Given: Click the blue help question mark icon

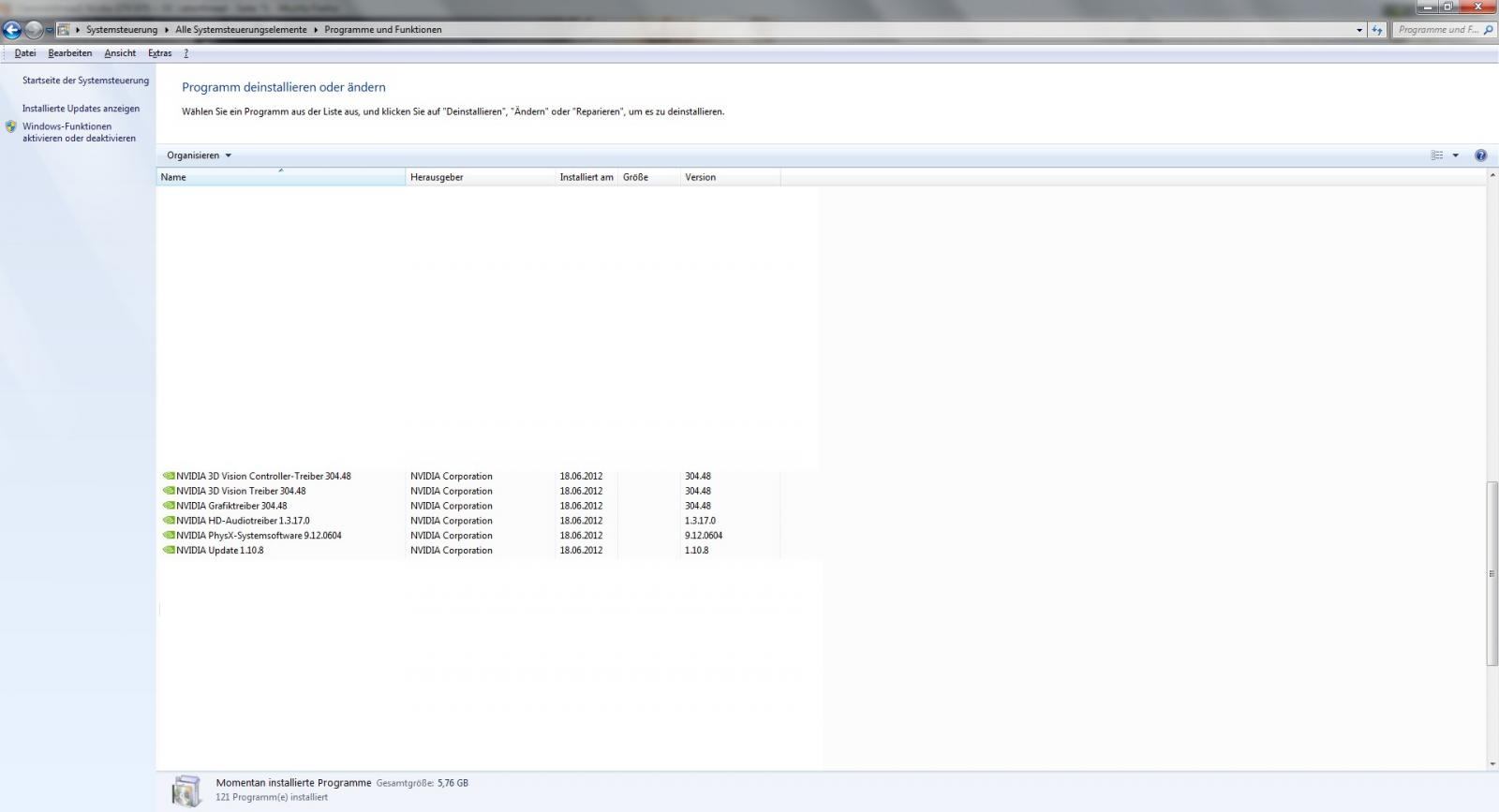Looking at the screenshot, I should coord(1480,155).
